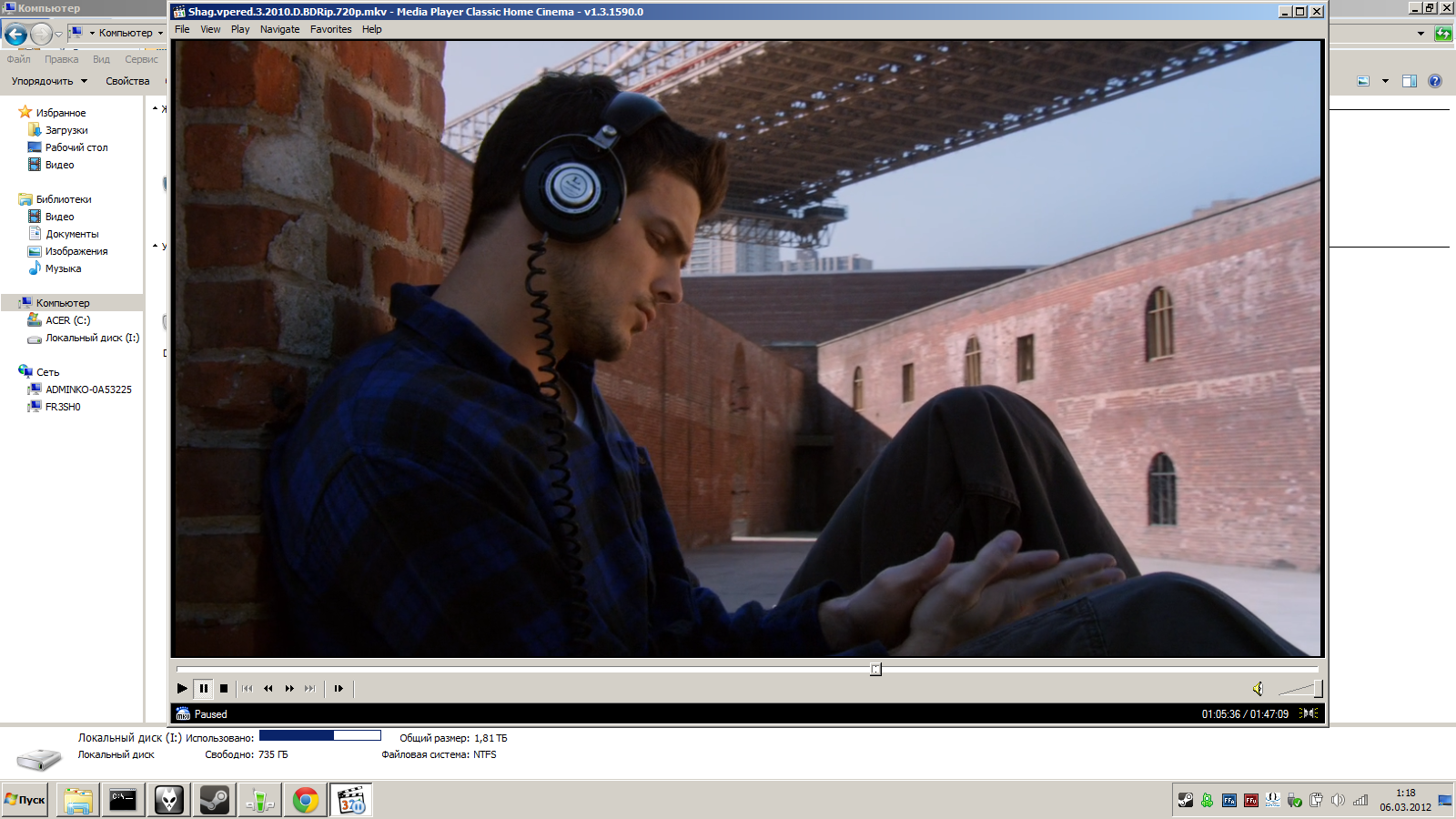
Task: Toggle the Explorer preview pane icon
Action: pyautogui.click(x=1410, y=81)
